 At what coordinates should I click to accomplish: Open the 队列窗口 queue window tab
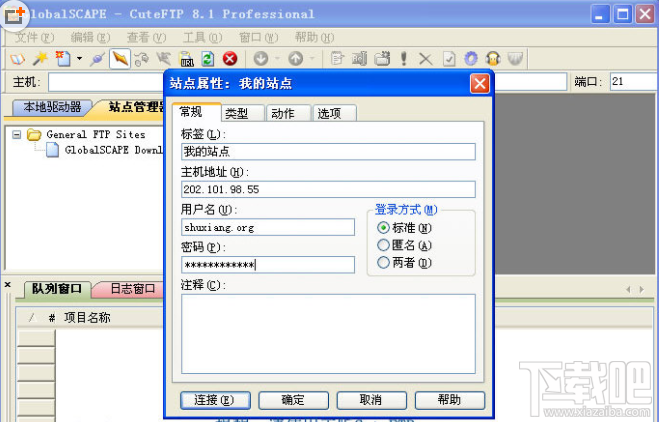pyautogui.click(x=57, y=289)
